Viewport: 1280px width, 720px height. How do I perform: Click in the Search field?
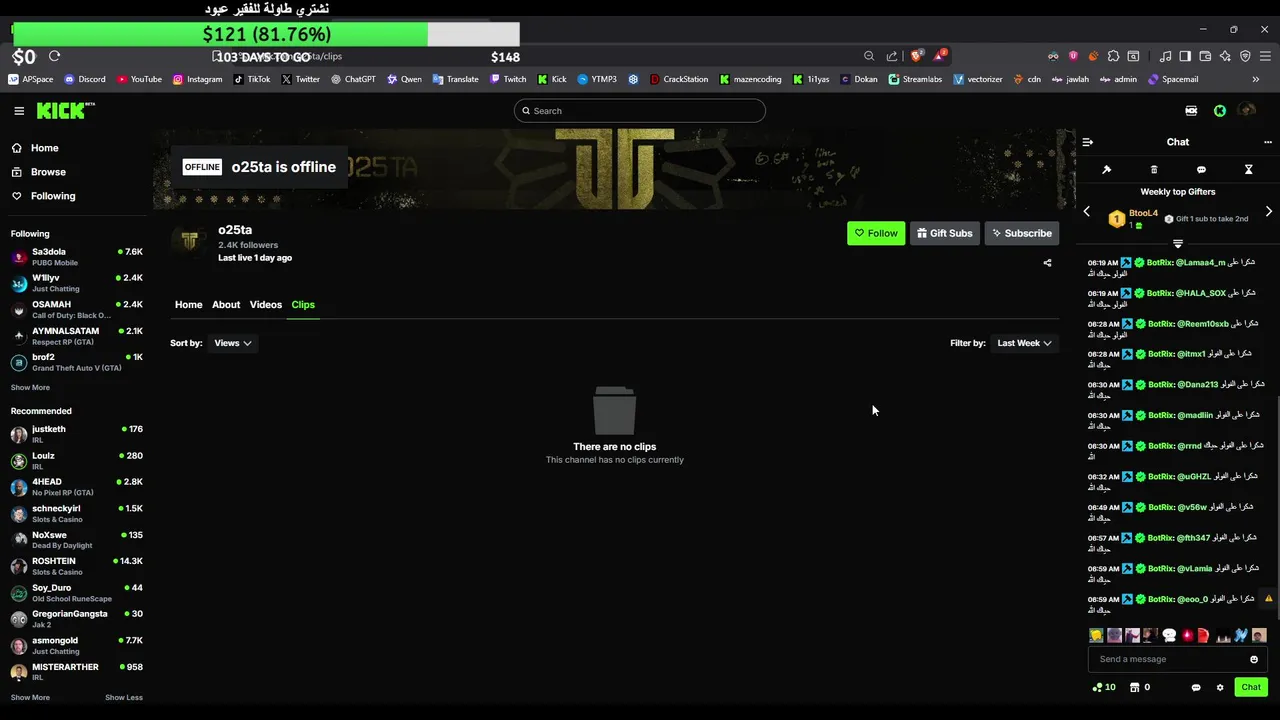640,111
